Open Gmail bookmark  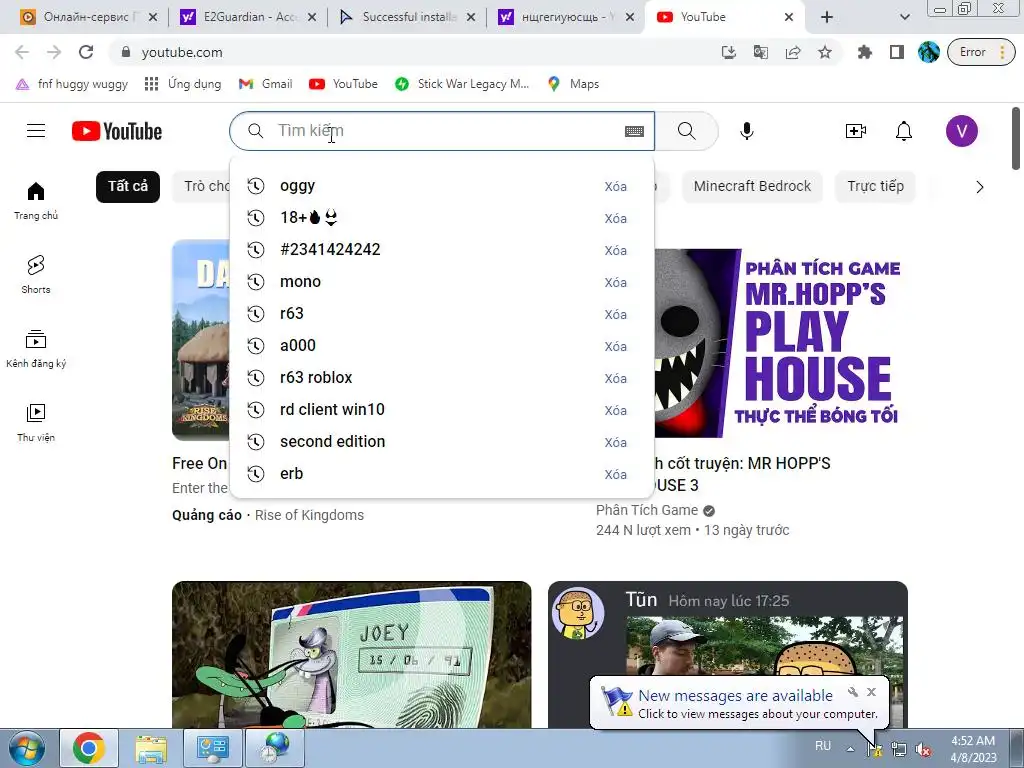pyautogui.click(x=265, y=84)
